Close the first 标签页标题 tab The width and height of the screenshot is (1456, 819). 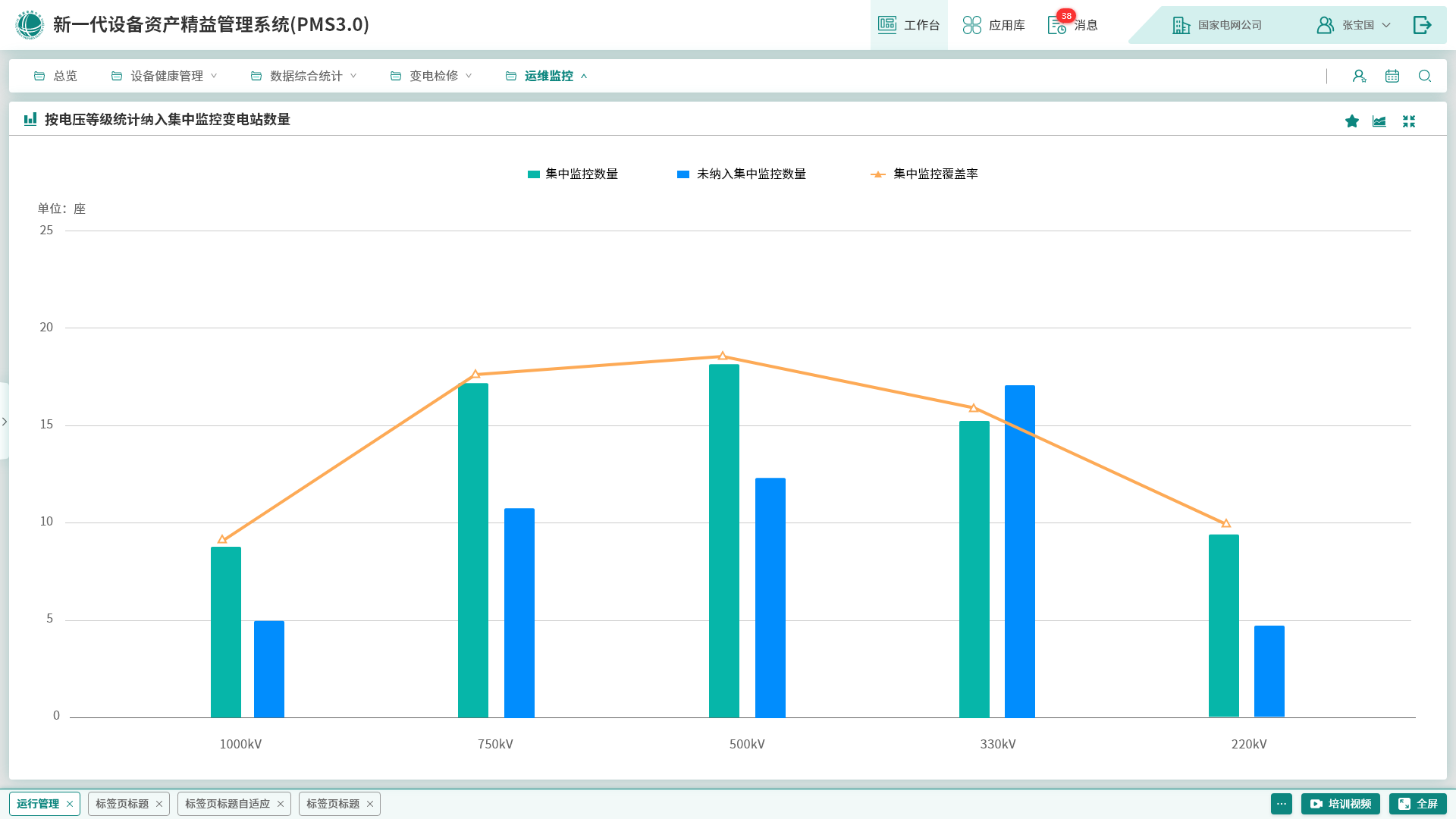pos(159,804)
